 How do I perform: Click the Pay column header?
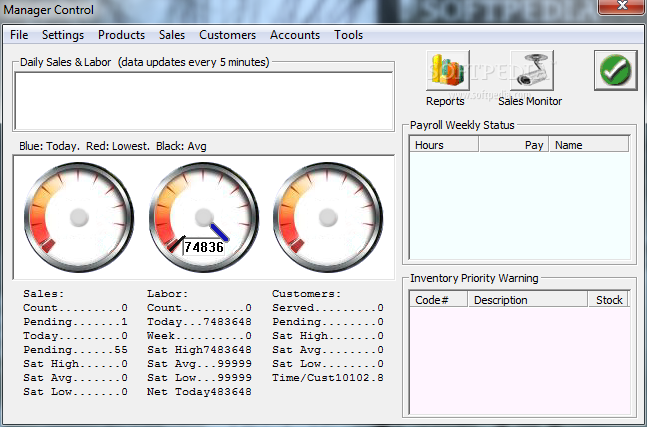click(514, 145)
